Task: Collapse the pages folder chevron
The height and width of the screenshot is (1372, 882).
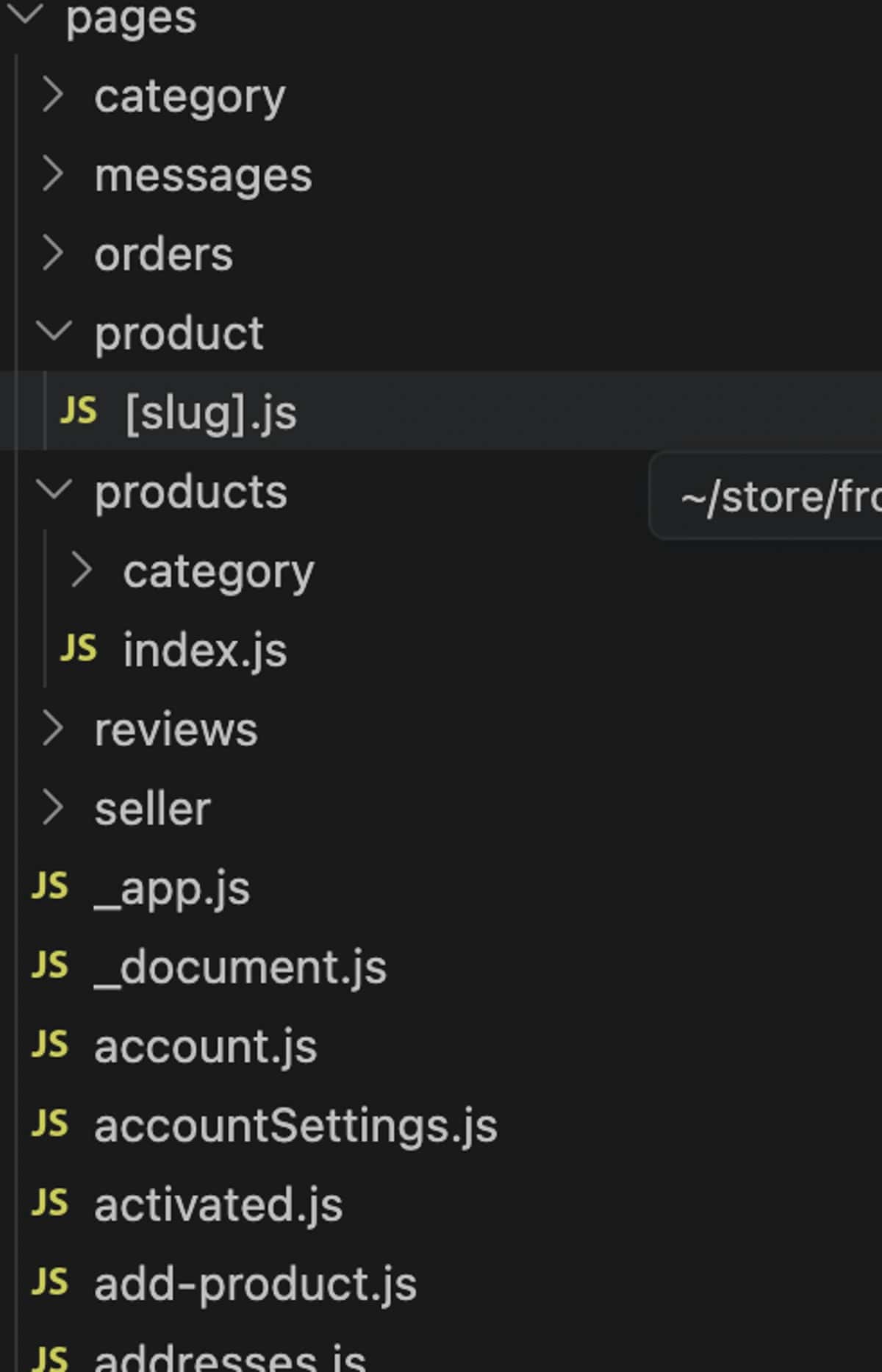Action: point(26,13)
